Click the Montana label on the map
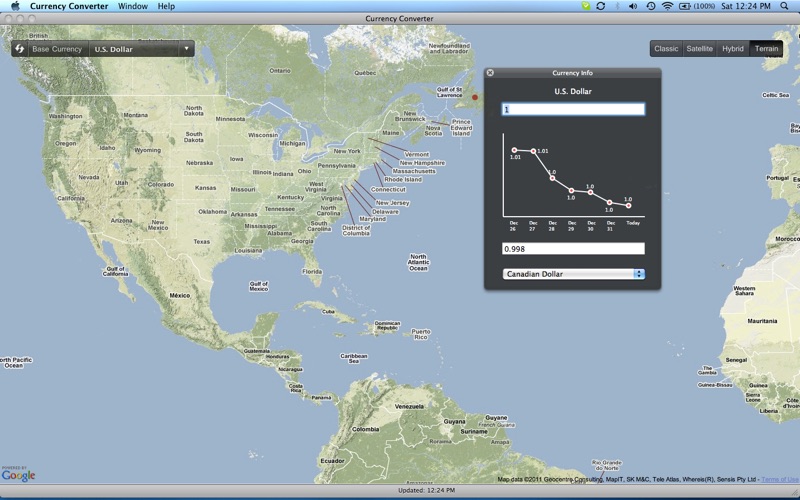The width and height of the screenshot is (800, 500). pos(135,115)
